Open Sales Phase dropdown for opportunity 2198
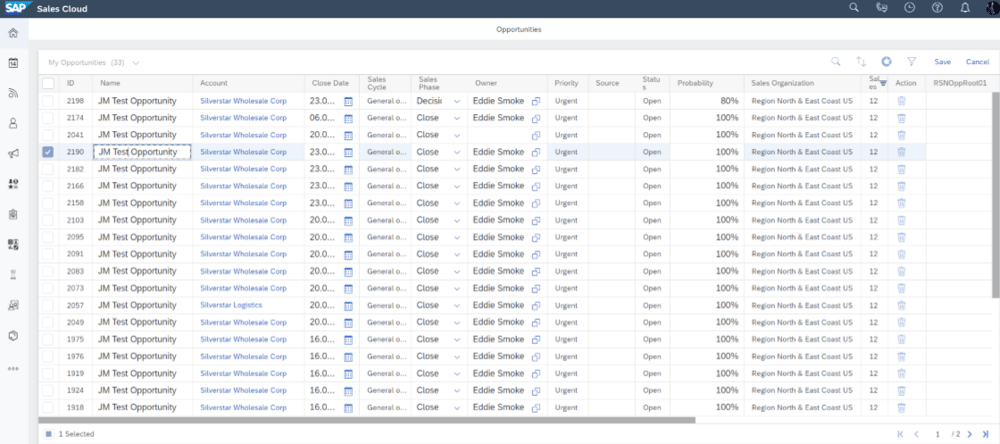1000x444 pixels. pos(457,101)
